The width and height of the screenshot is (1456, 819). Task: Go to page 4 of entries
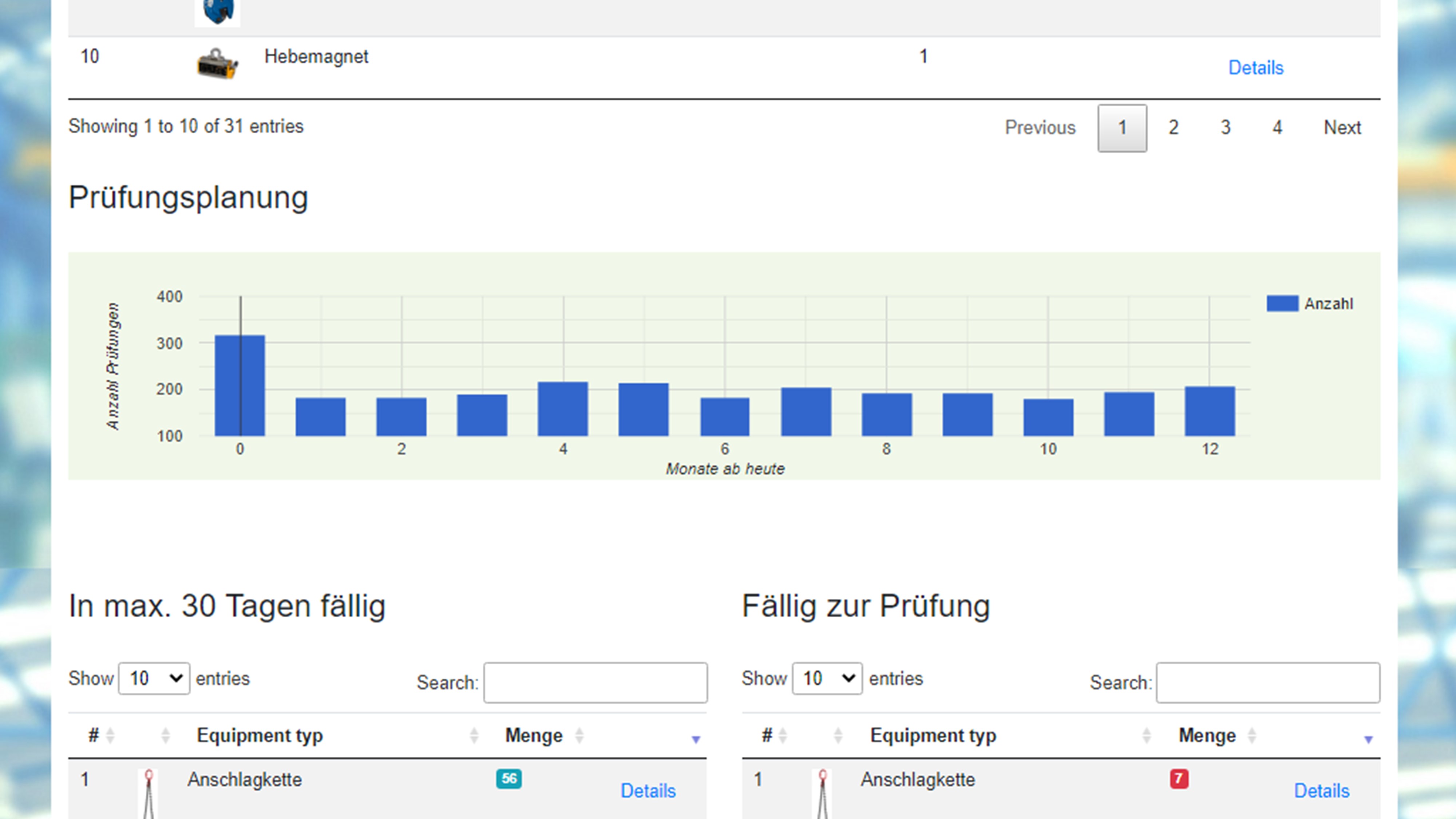pos(1277,128)
